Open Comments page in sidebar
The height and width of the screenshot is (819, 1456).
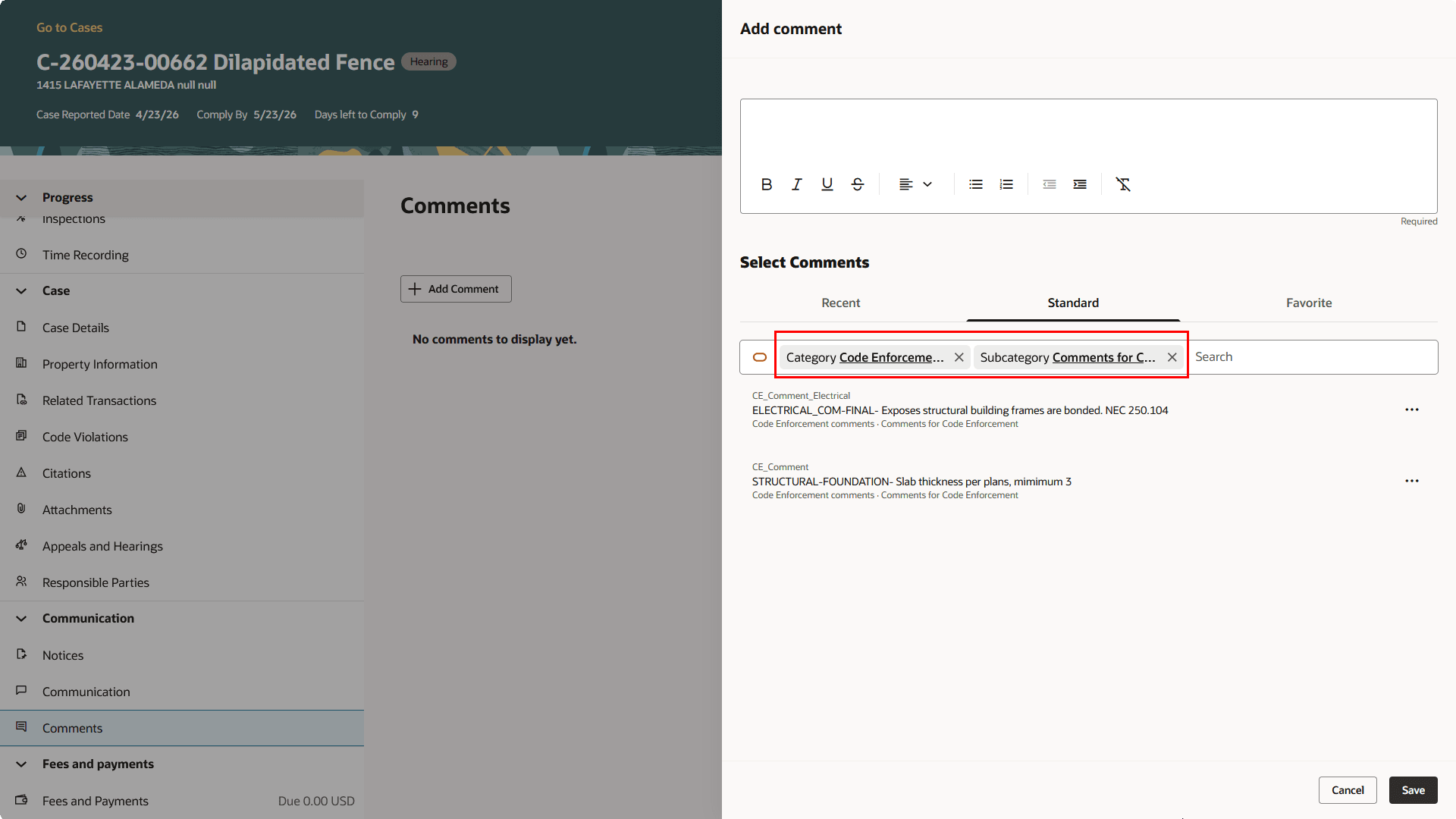click(182, 728)
